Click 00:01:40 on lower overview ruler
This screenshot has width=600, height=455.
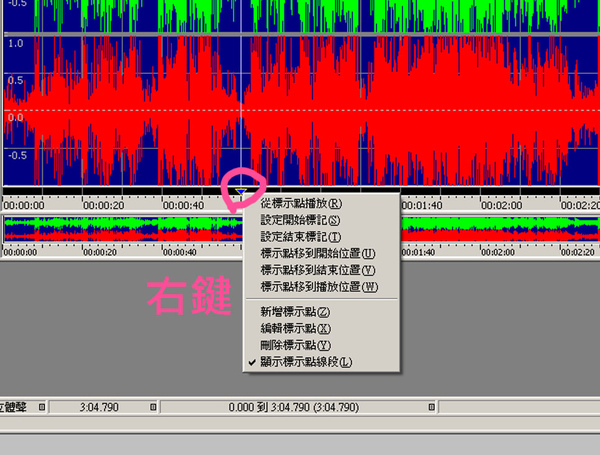[x=418, y=253]
